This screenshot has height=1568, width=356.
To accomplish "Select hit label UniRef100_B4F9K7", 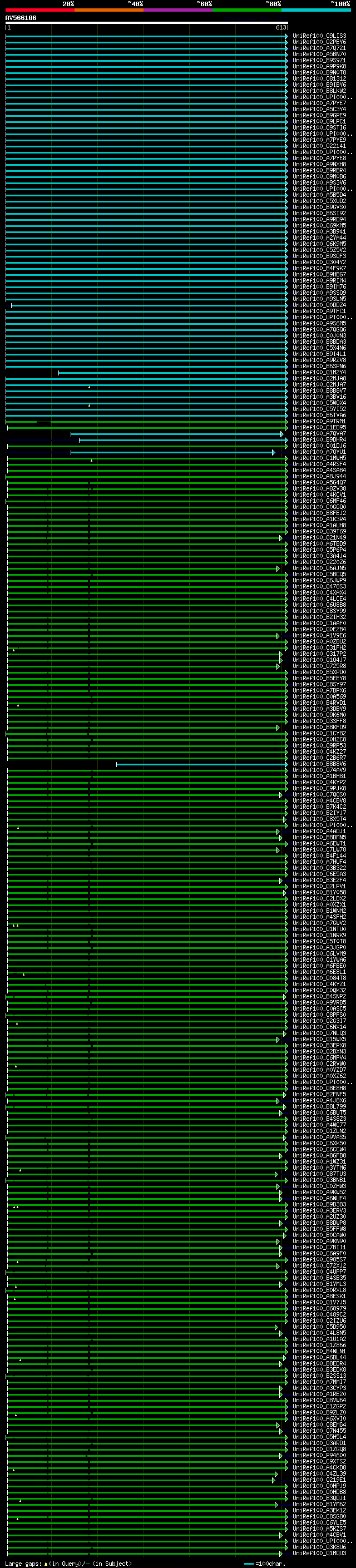I will [x=319, y=269].
